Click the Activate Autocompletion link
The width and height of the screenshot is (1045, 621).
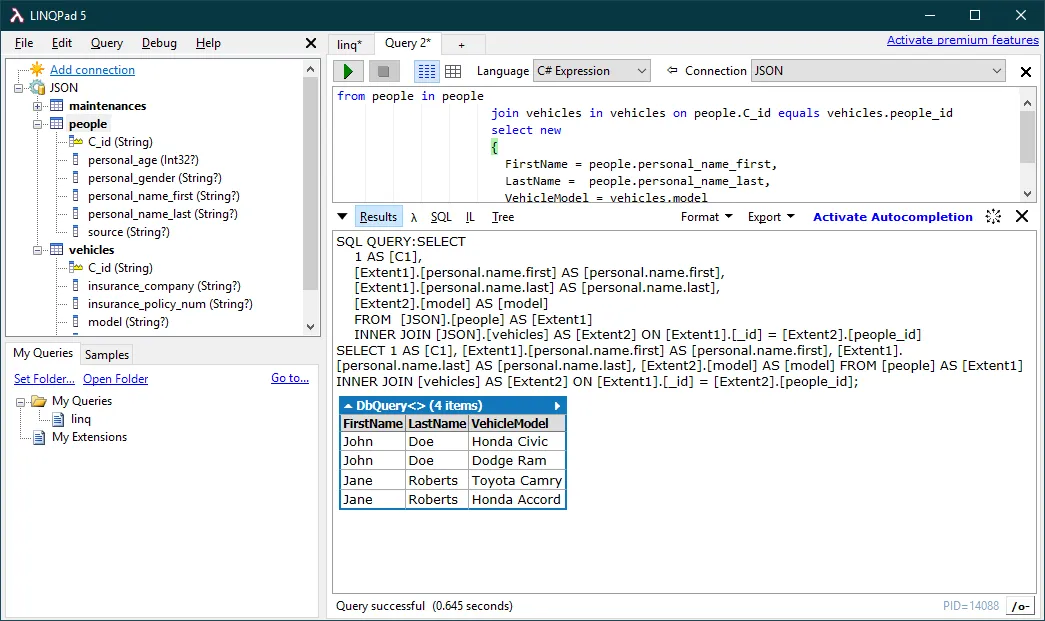pyautogui.click(x=891, y=216)
